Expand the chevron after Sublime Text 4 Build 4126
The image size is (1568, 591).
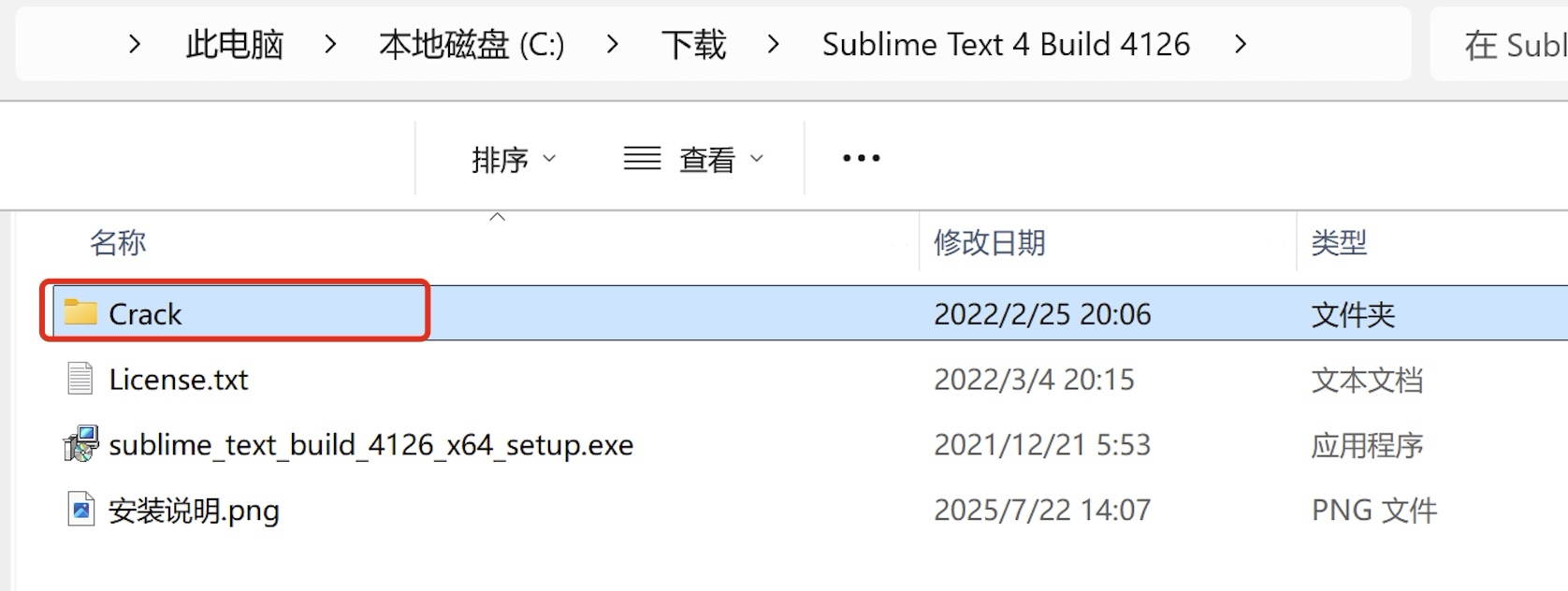pyautogui.click(x=1241, y=44)
